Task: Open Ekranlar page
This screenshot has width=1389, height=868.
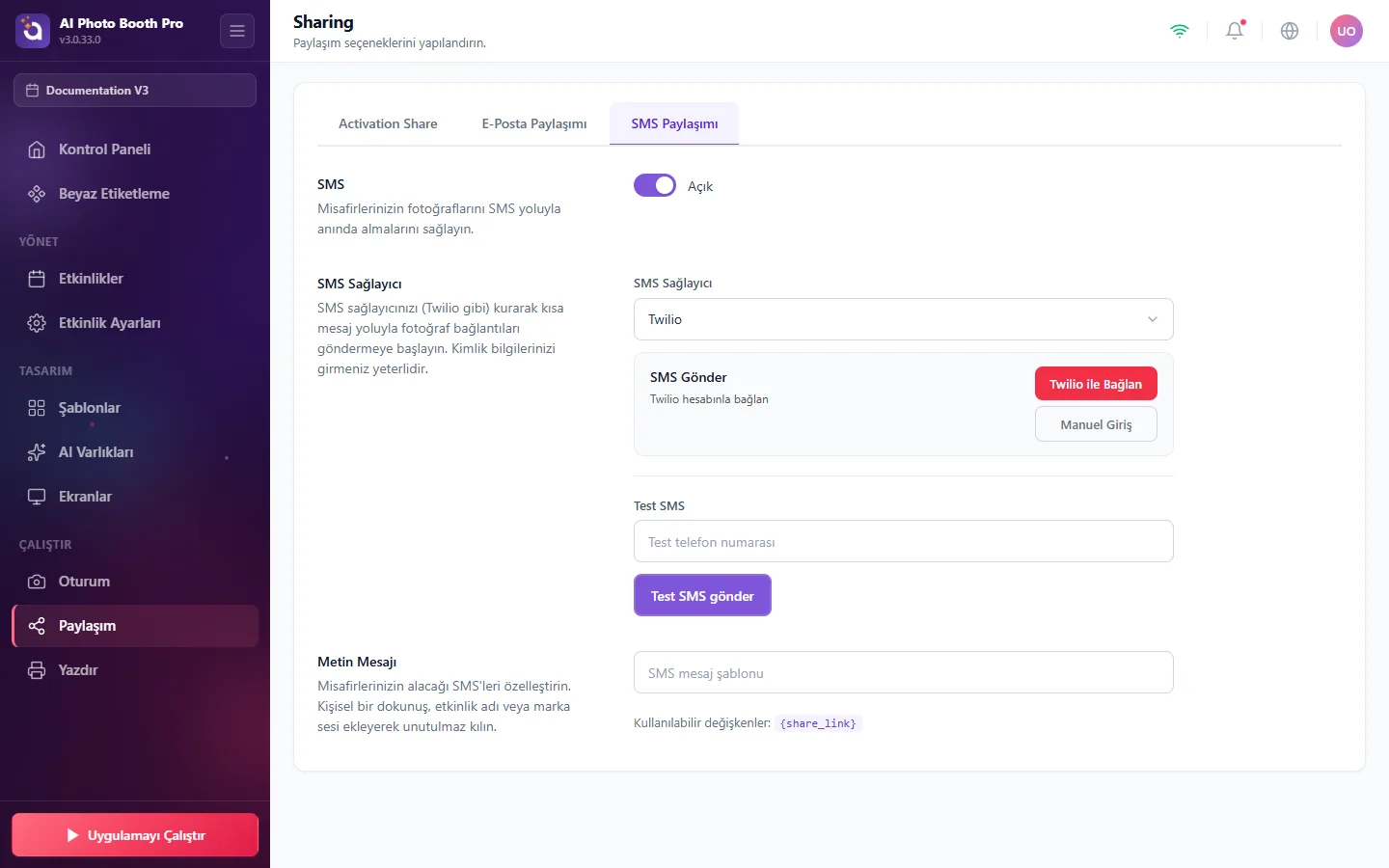Action: pos(135,497)
